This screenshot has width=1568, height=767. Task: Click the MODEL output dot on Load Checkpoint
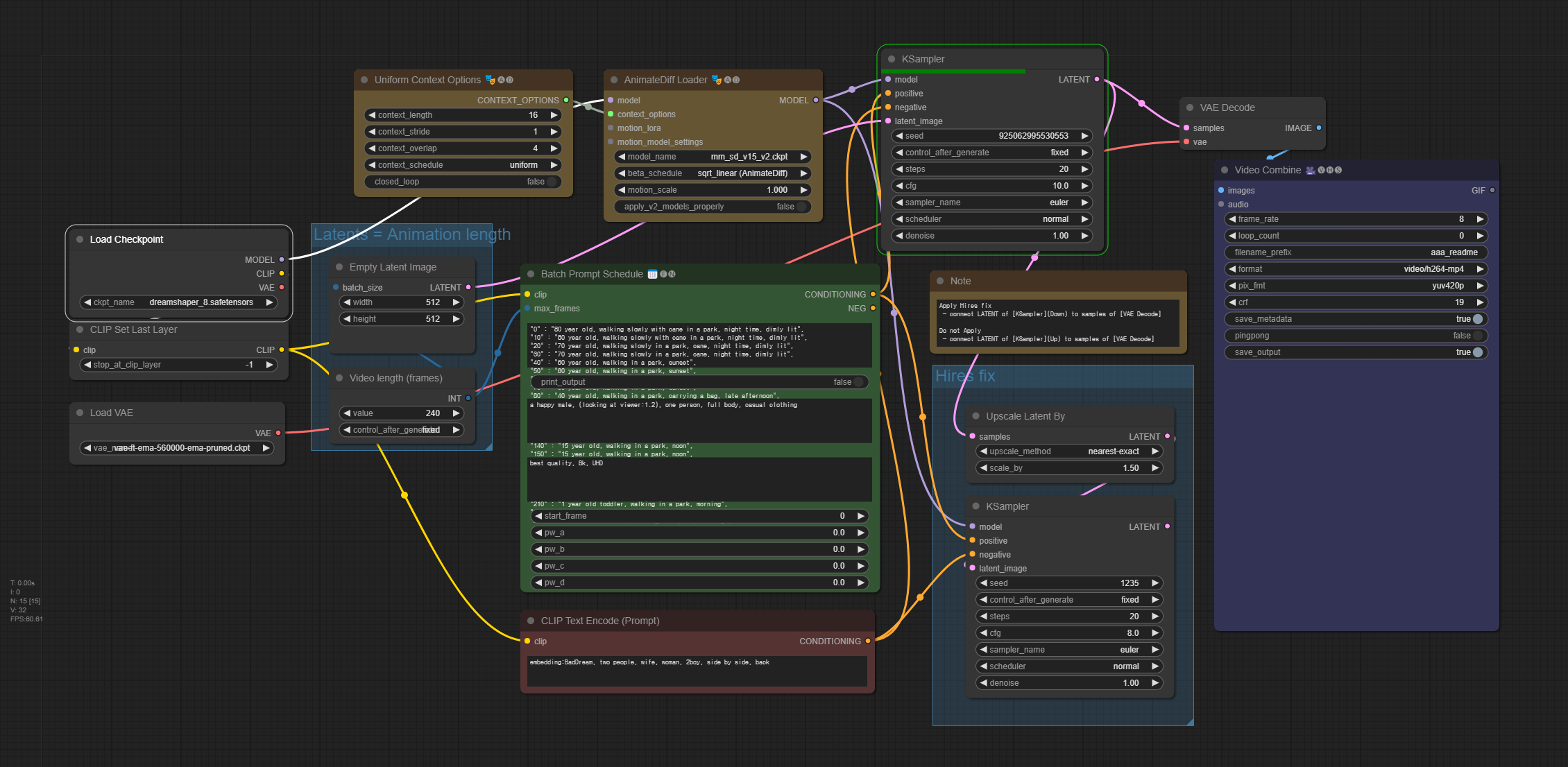coord(282,259)
